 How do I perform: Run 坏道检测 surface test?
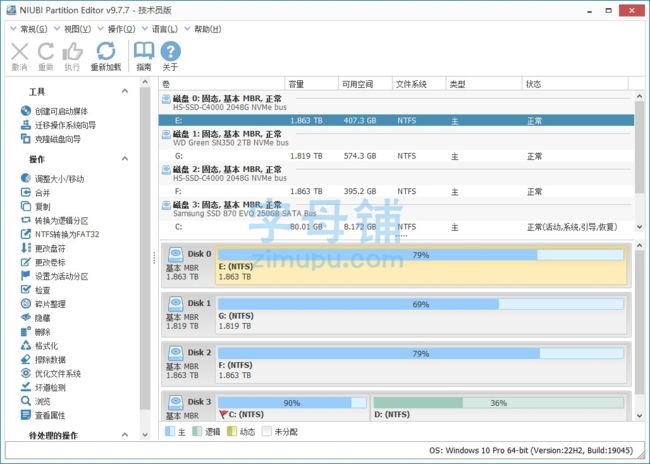(43, 387)
